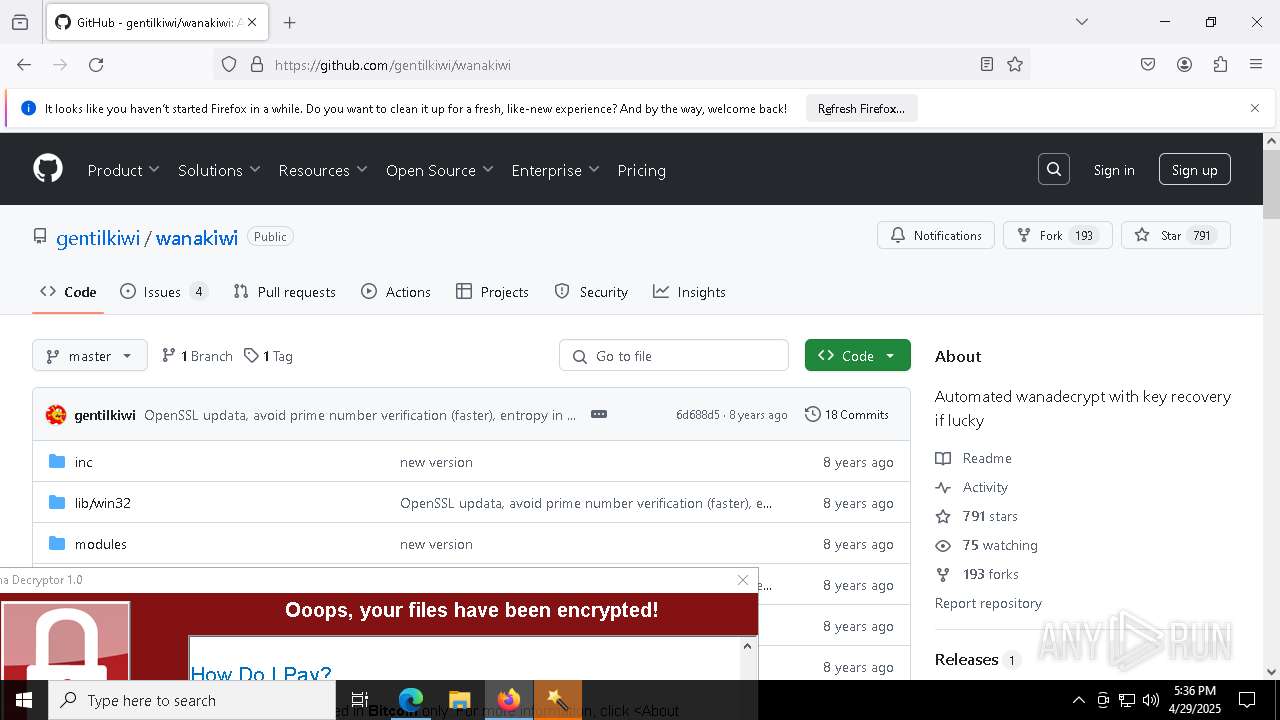Screen dimensions: 1280x720
Task: Reload the page with the refresh icon
Action: coord(96,64)
